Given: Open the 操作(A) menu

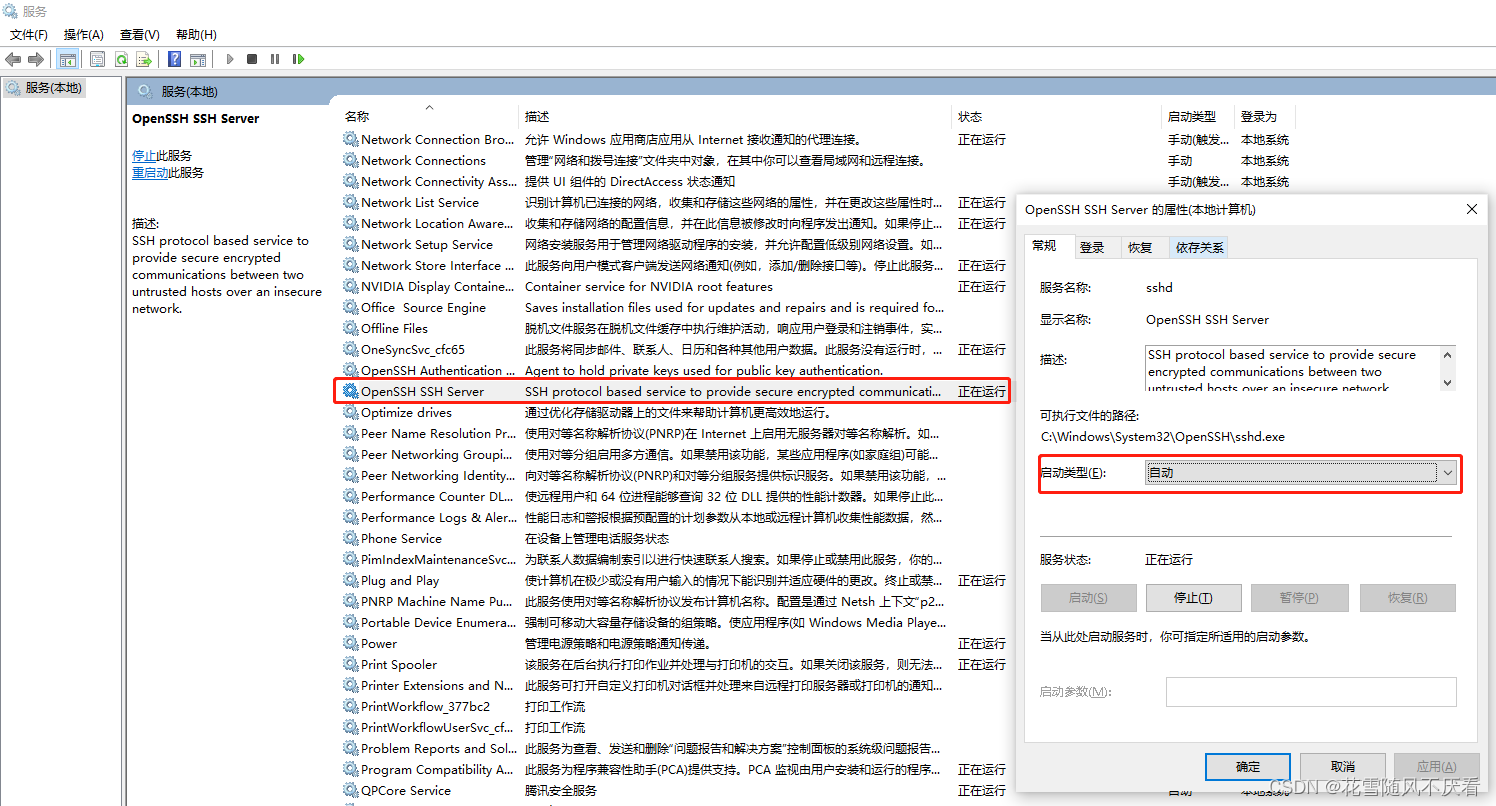Looking at the screenshot, I should pos(84,34).
